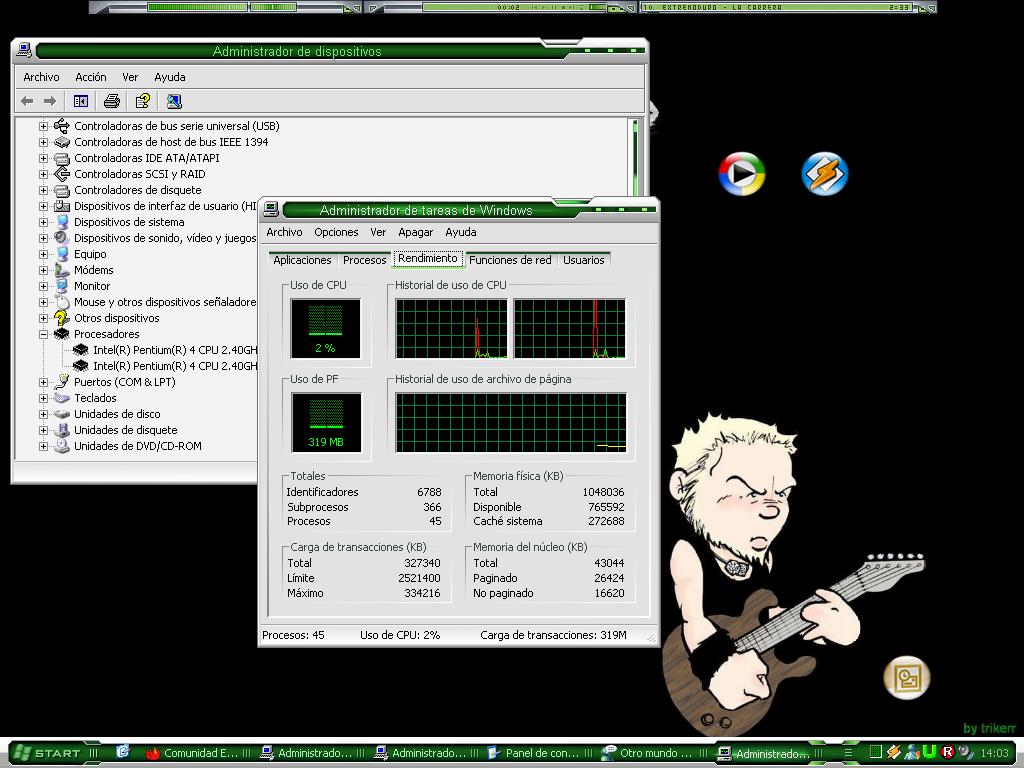
Task: Expand the Módems node
Action: (43, 270)
